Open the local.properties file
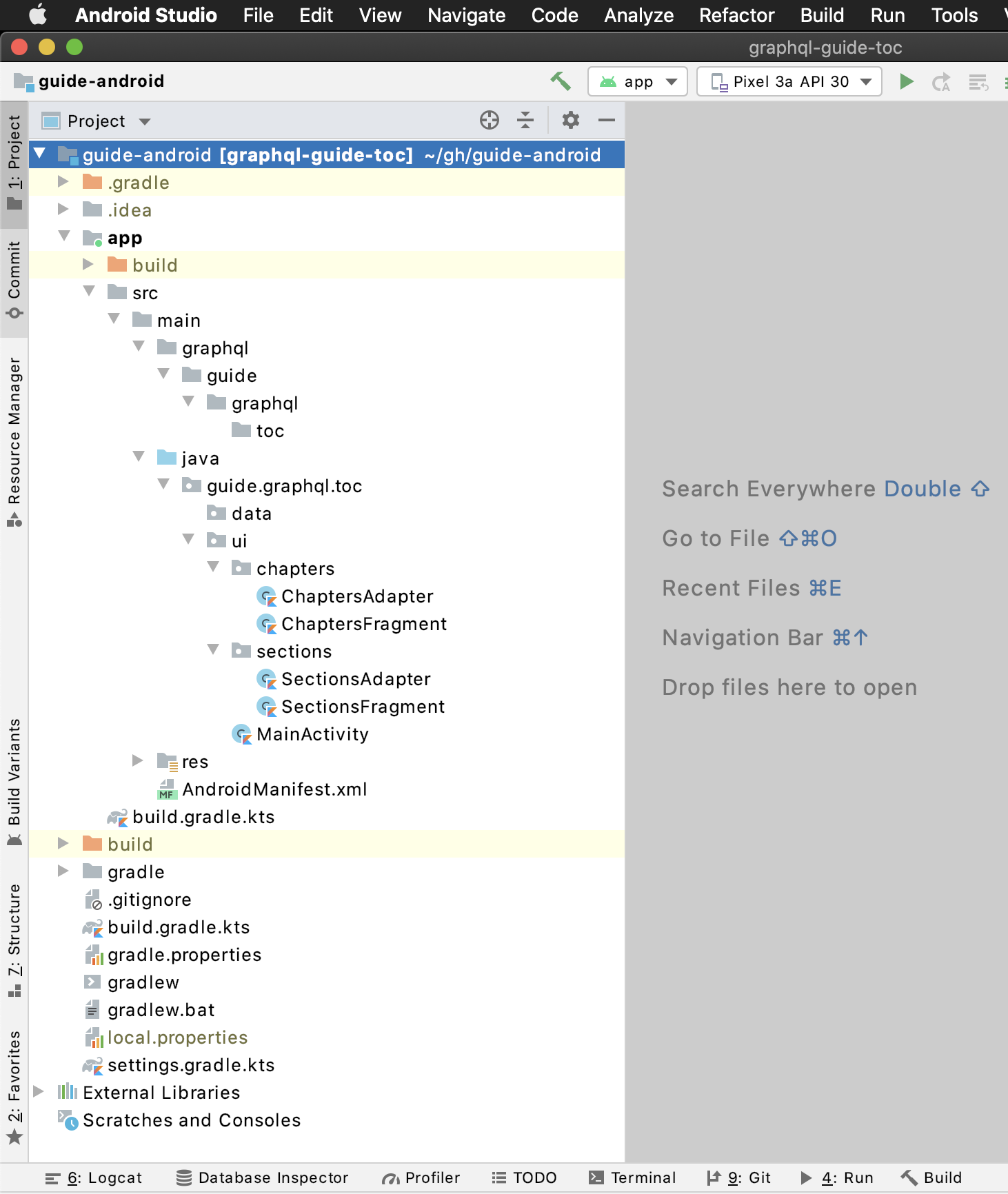Viewport: 1008px width, 1194px height. tap(165, 1038)
